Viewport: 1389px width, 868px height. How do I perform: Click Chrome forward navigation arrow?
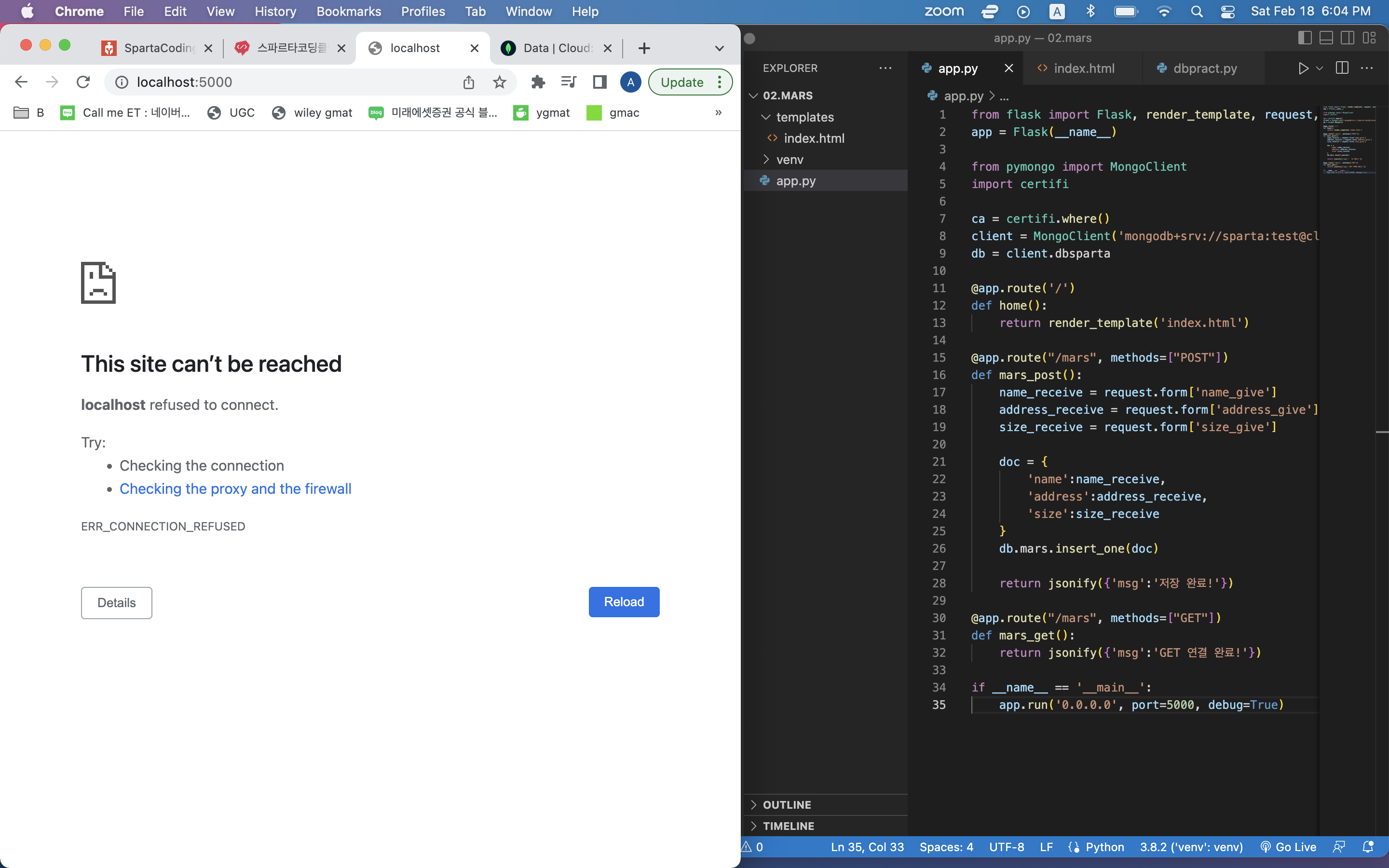point(52,82)
